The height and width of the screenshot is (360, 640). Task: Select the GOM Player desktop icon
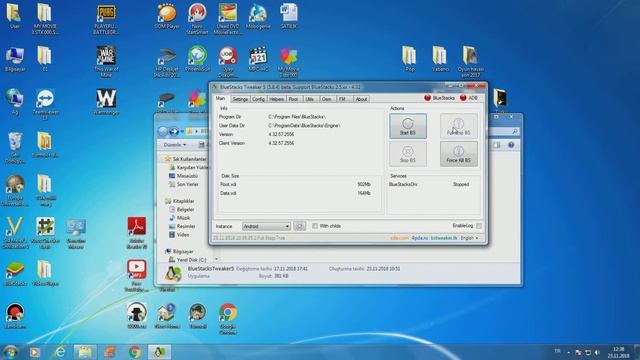click(x=167, y=16)
